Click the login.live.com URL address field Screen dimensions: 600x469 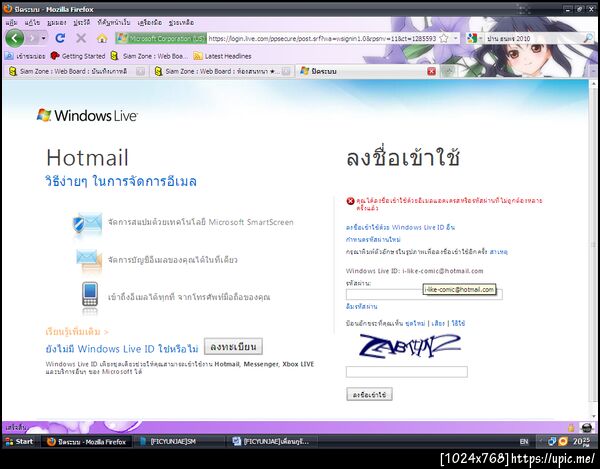coord(322,38)
